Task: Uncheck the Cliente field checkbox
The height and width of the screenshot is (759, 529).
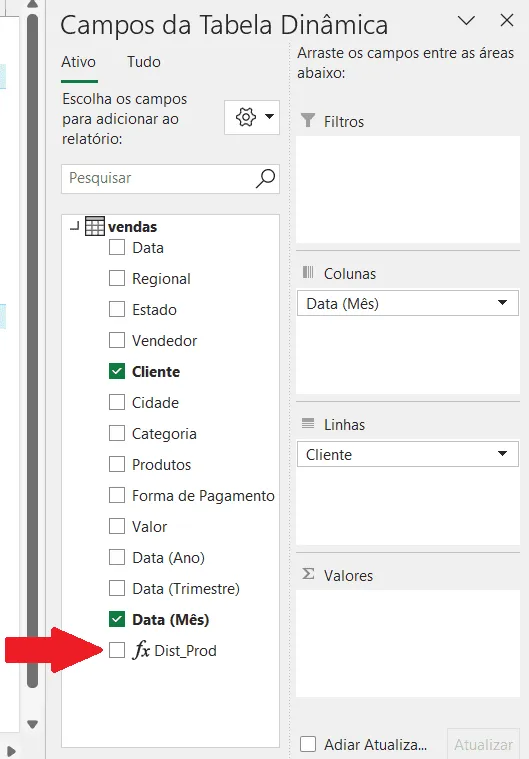Action: pyautogui.click(x=117, y=371)
